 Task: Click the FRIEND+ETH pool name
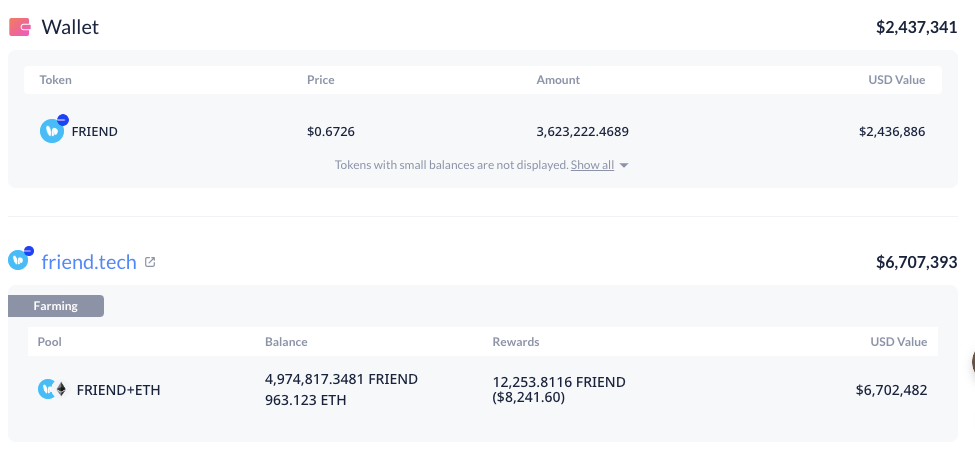[x=118, y=390]
